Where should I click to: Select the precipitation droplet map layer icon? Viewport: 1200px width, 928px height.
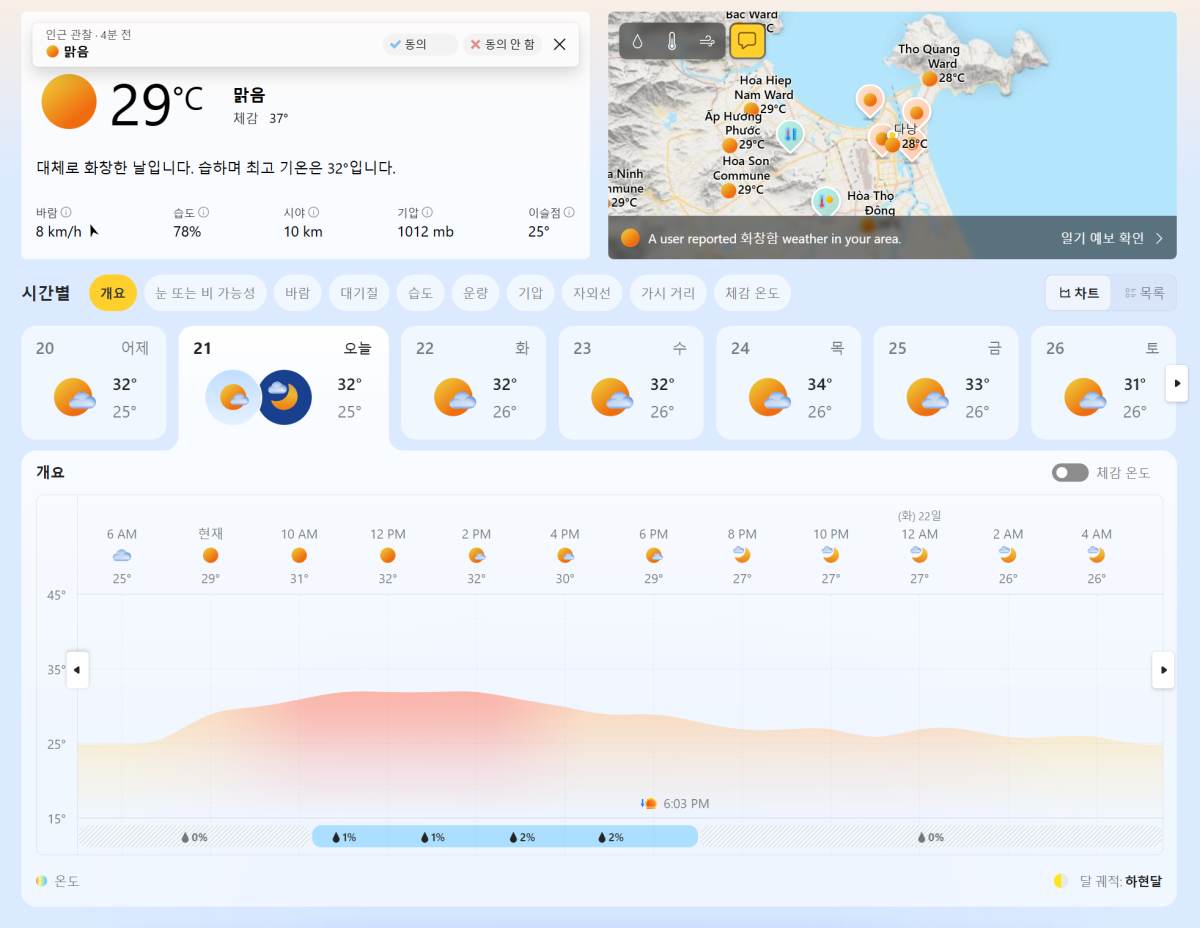click(x=638, y=41)
